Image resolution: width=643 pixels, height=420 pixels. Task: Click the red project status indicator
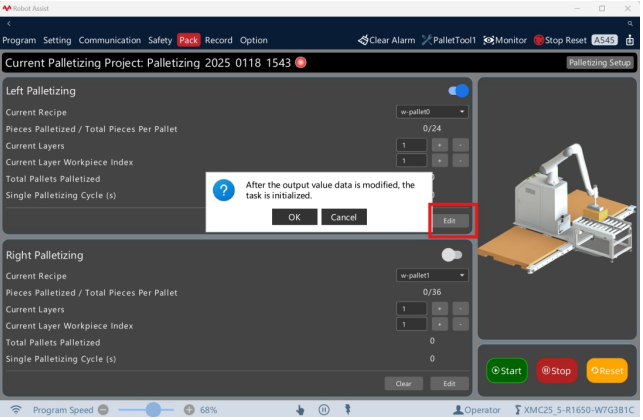pos(301,62)
